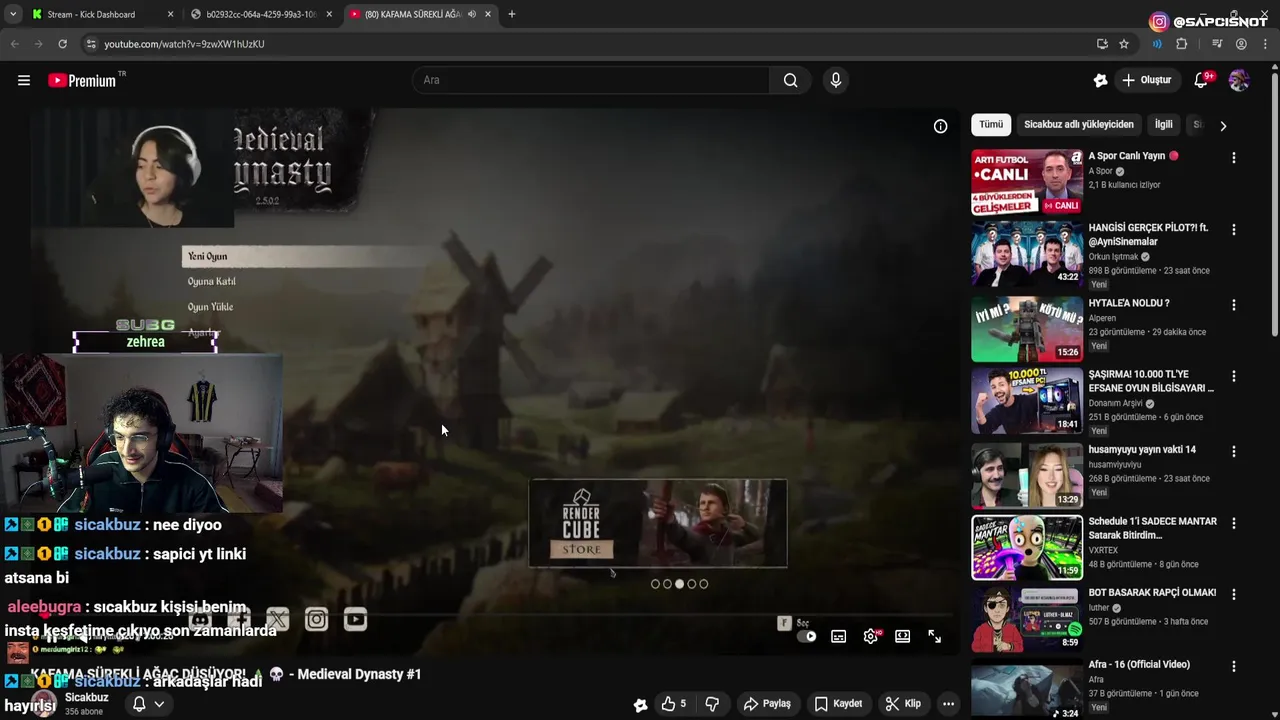Open the Chrome three-dot menu
Image resolution: width=1280 pixels, height=720 pixels.
pyautogui.click(x=1265, y=44)
